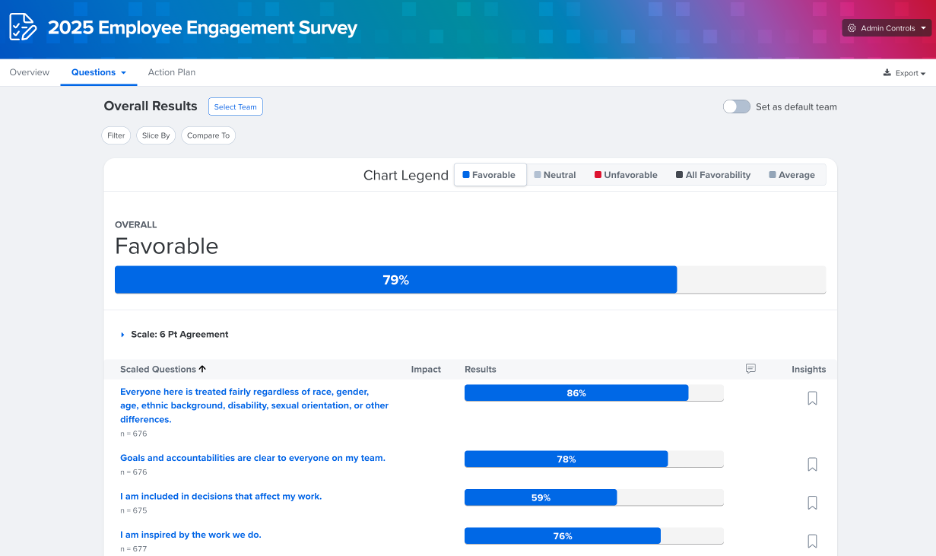Go to the Overview tab
This screenshot has height=556, width=936.
[x=30, y=72]
